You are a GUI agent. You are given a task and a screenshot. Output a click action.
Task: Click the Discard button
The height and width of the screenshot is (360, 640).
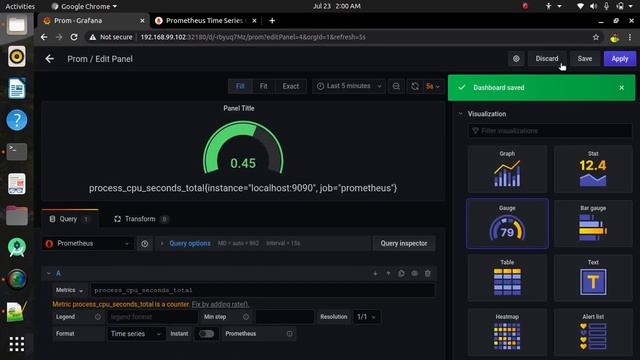[x=547, y=59]
